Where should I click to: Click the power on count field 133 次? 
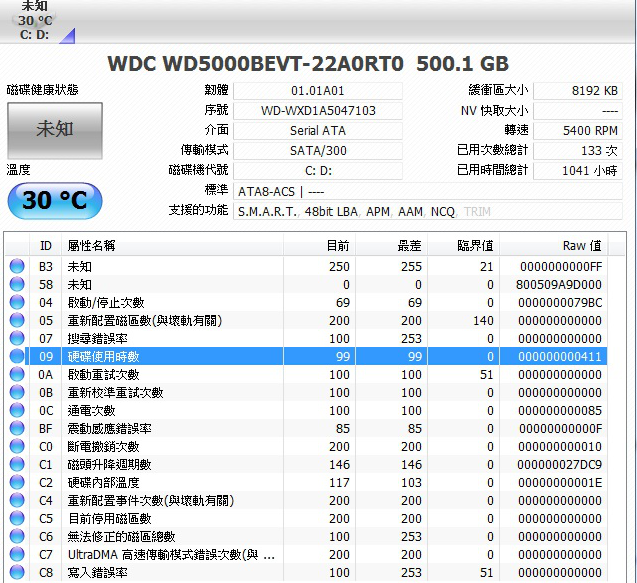pos(578,151)
